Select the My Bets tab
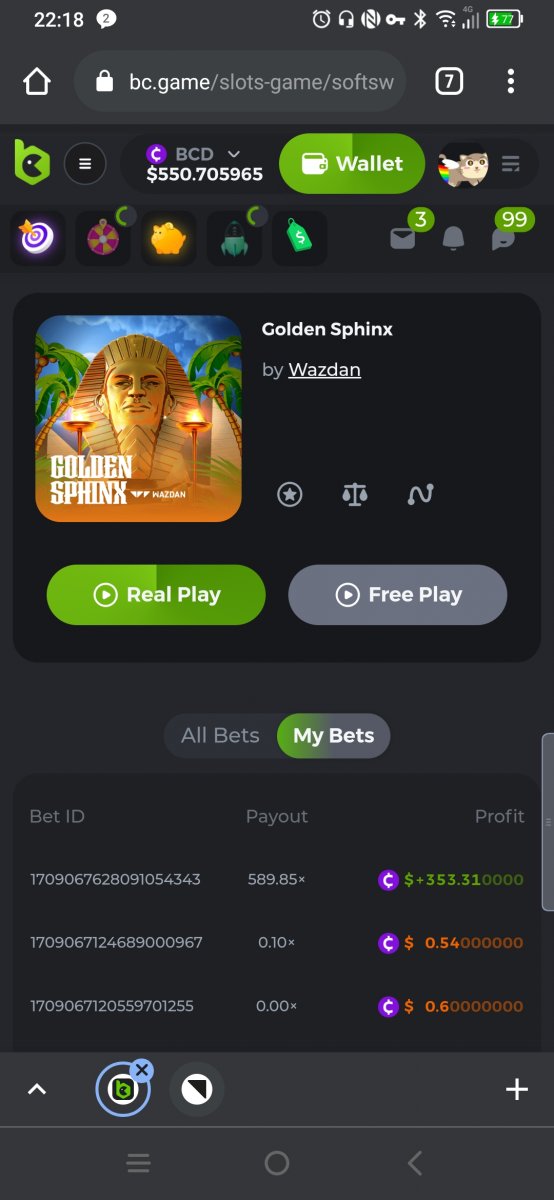 point(333,735)
